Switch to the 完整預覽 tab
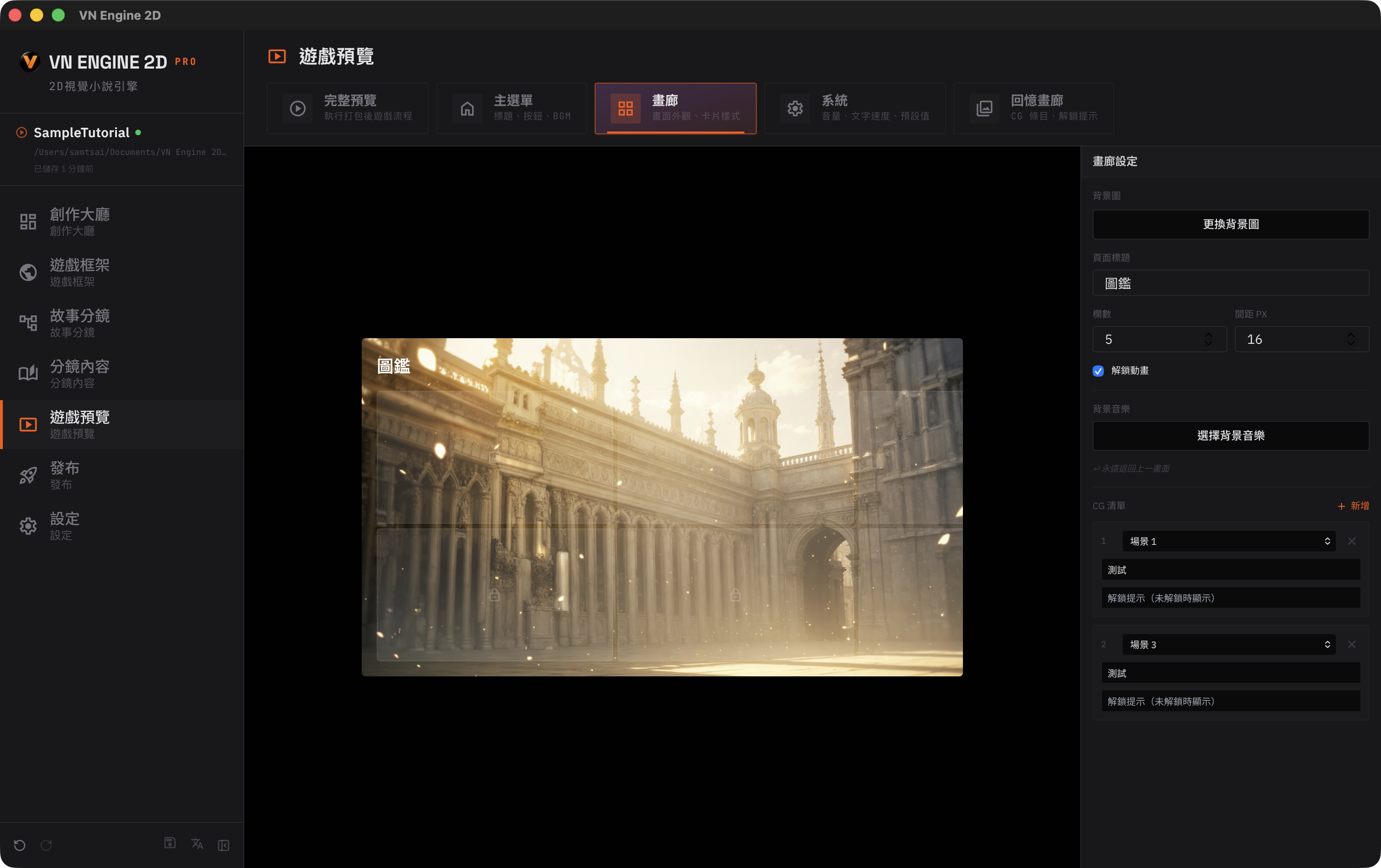The height and width of the screenshot is (868, 1381). tap(348, 108)
